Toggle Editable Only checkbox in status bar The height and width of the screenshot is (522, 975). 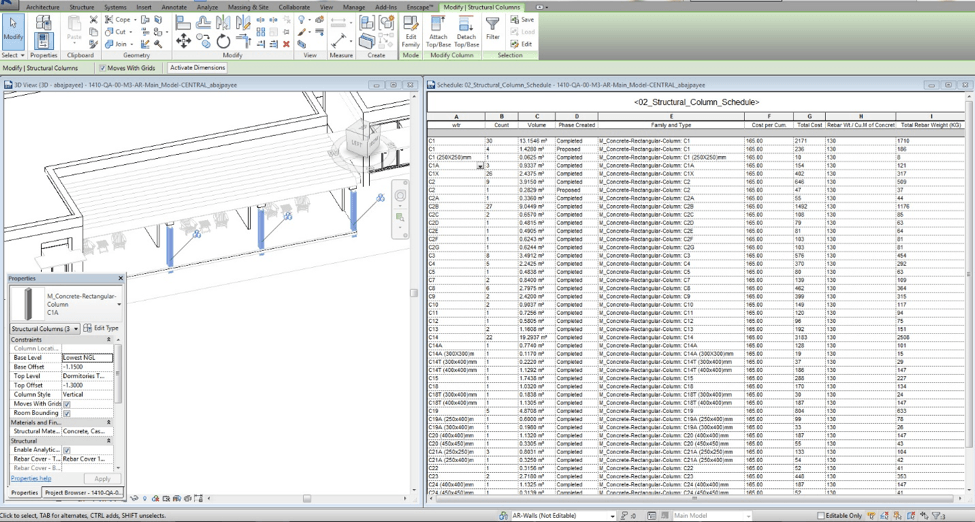tap(820, 516)
